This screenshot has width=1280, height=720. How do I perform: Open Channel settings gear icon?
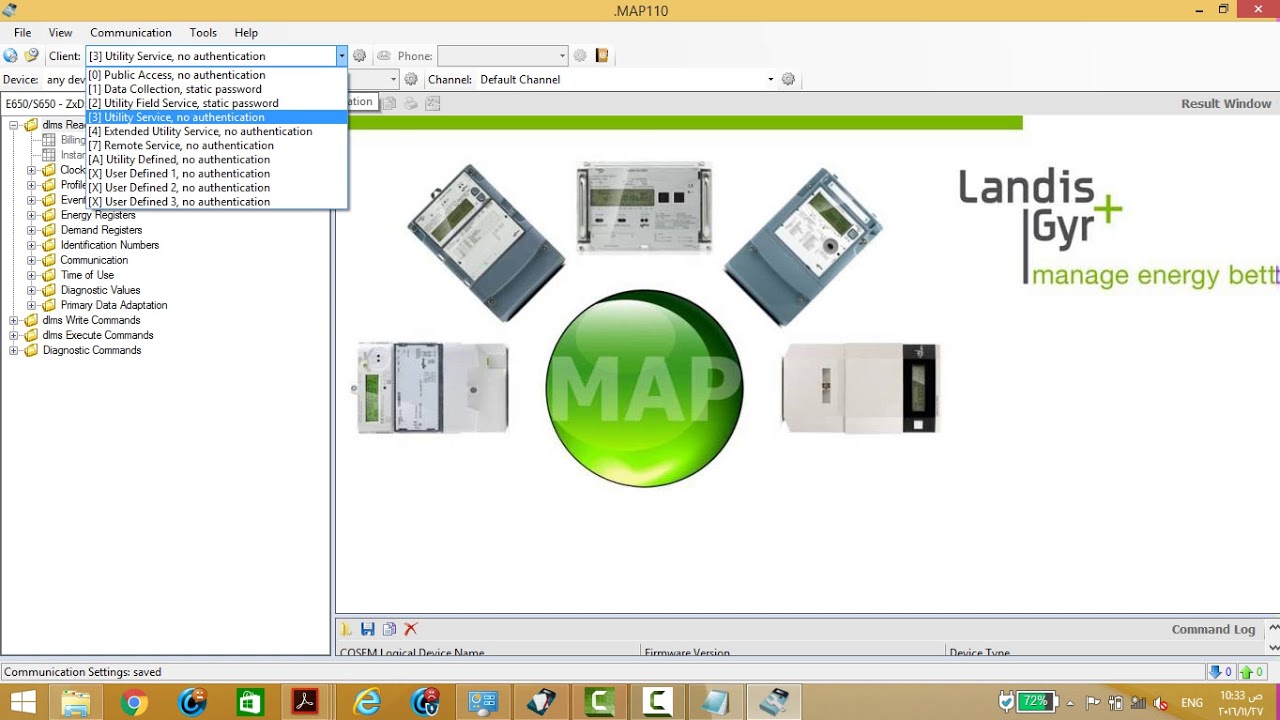(788, 79)
